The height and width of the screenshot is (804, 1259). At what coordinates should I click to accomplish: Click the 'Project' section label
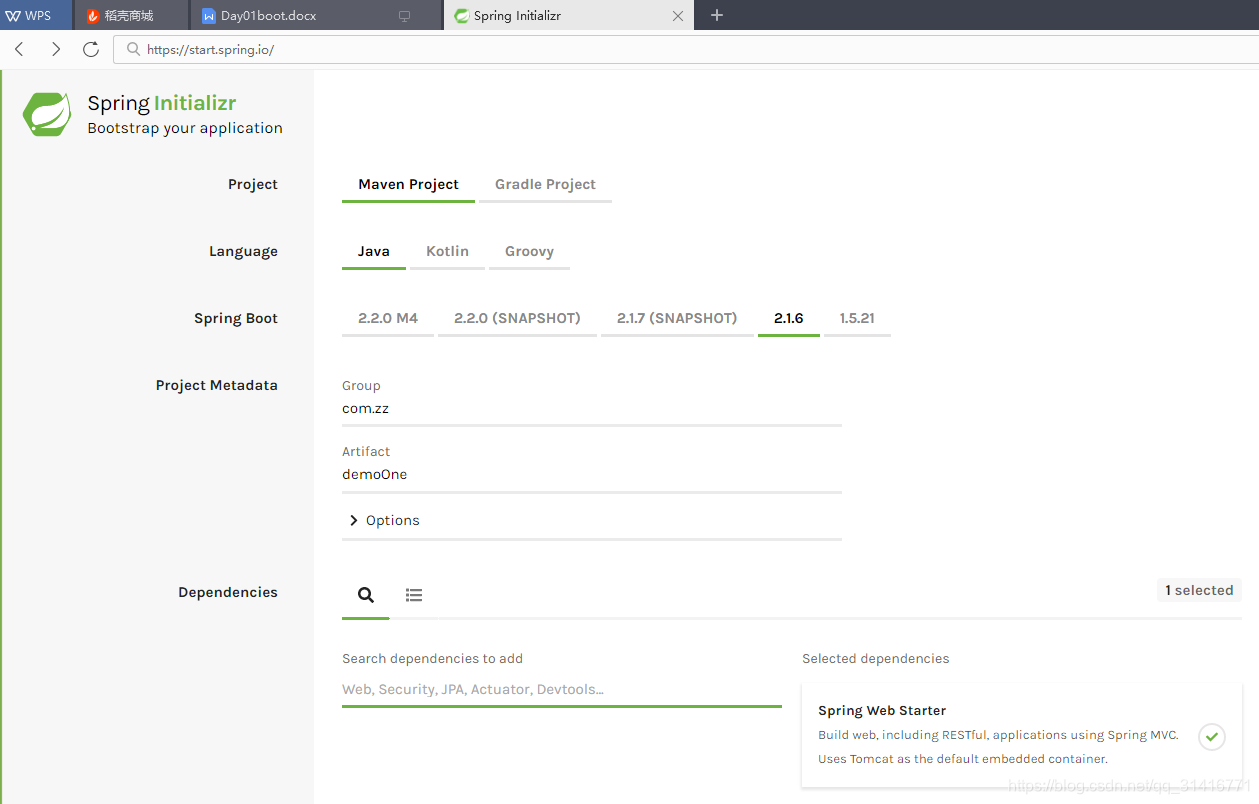point(253,185)
